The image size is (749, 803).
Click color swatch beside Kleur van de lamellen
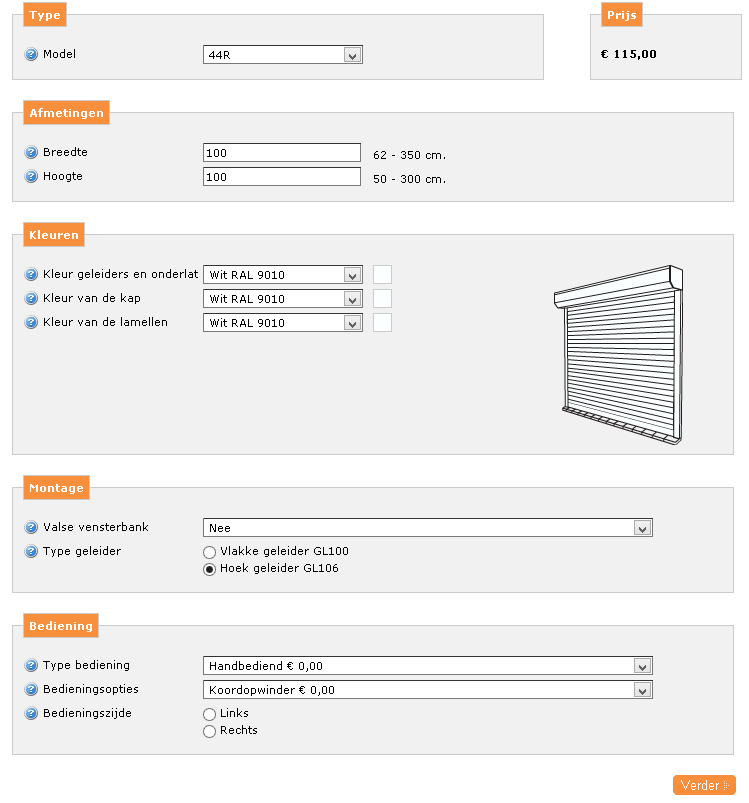[x=382, y=323]
